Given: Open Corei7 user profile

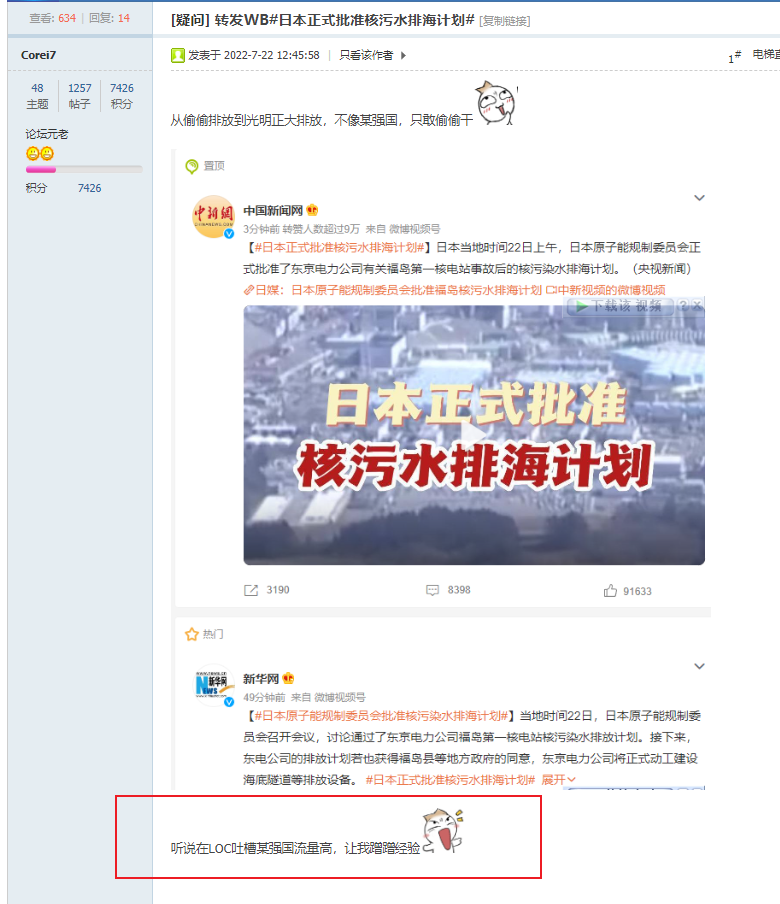Looking at the screenshot, I should [x=39, y=55].
